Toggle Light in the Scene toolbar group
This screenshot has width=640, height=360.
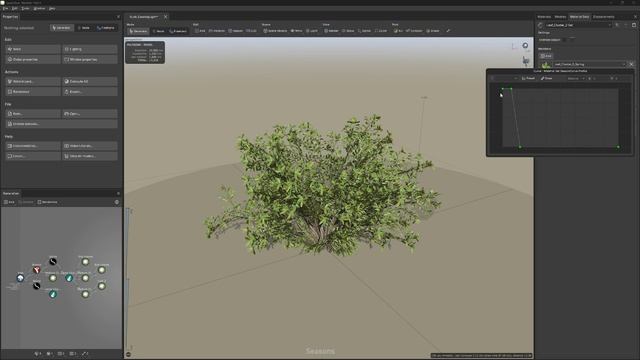(312, 31)
